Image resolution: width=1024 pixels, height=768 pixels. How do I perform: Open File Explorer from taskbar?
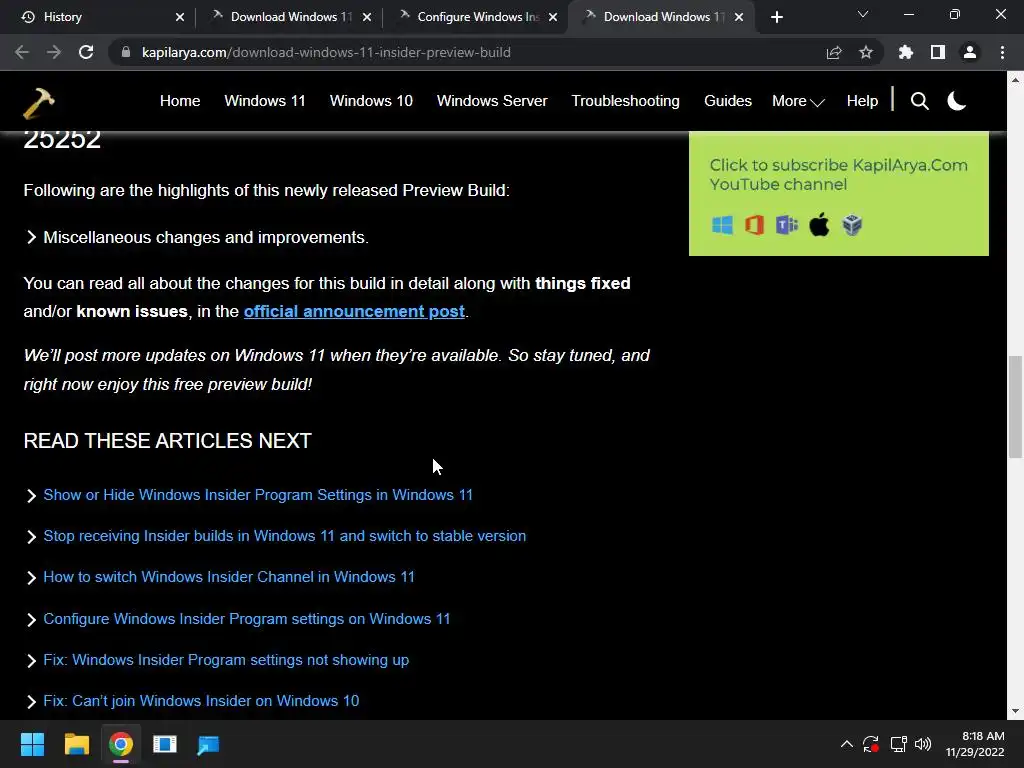coord(76,744)
